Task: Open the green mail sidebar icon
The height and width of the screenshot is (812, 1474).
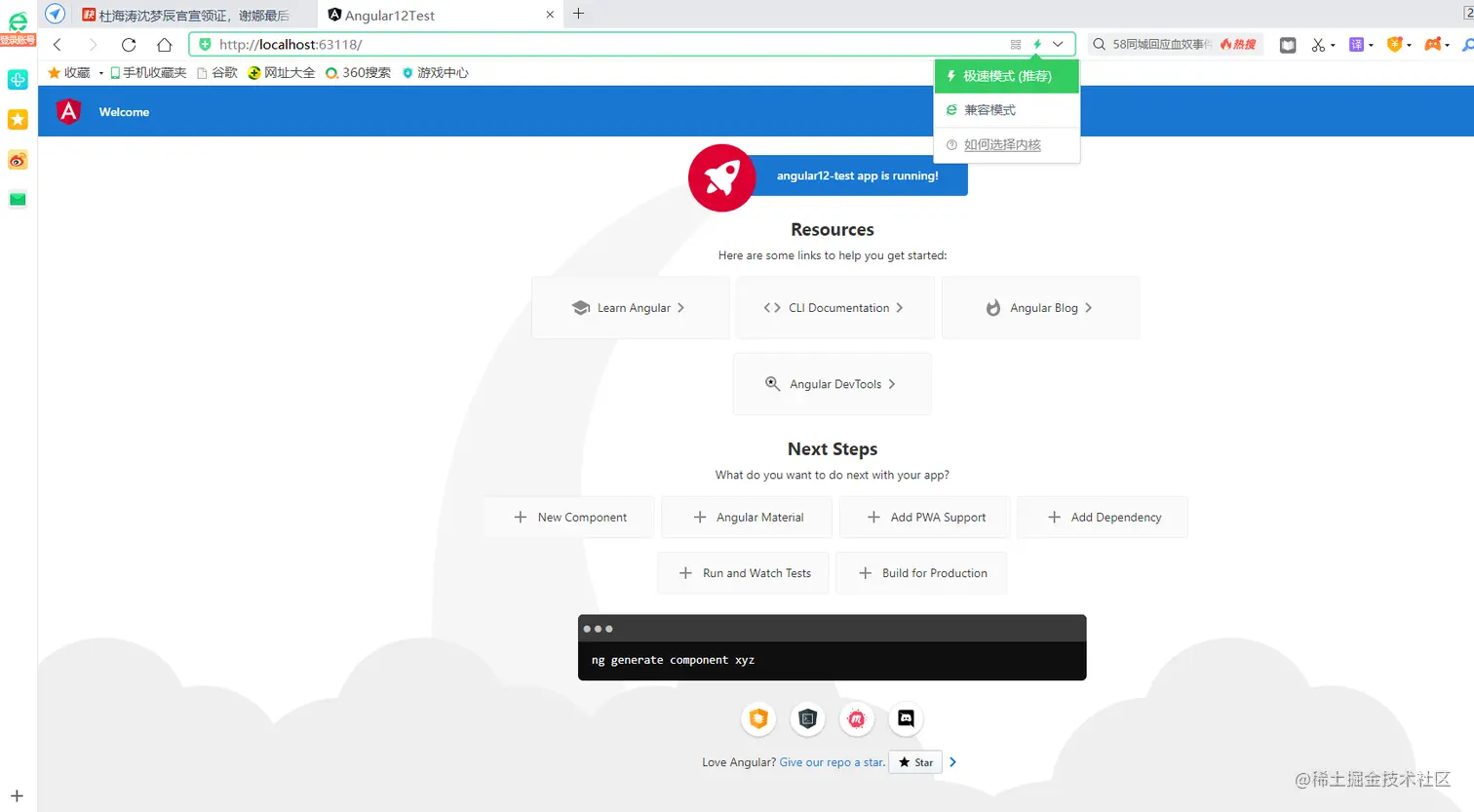Action: pos(18,200)
